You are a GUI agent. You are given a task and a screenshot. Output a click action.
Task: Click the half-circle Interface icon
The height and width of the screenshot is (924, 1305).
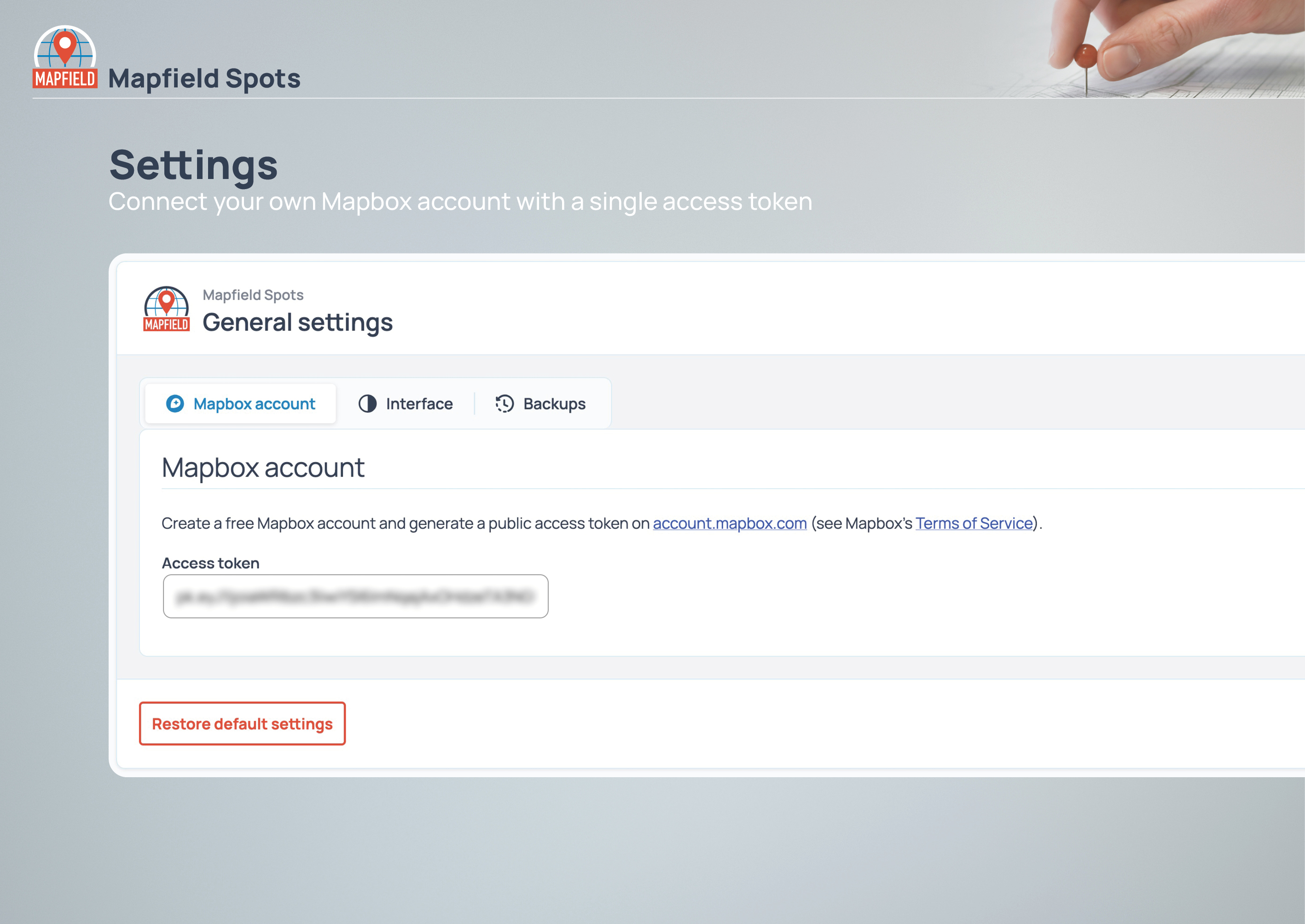368,404
